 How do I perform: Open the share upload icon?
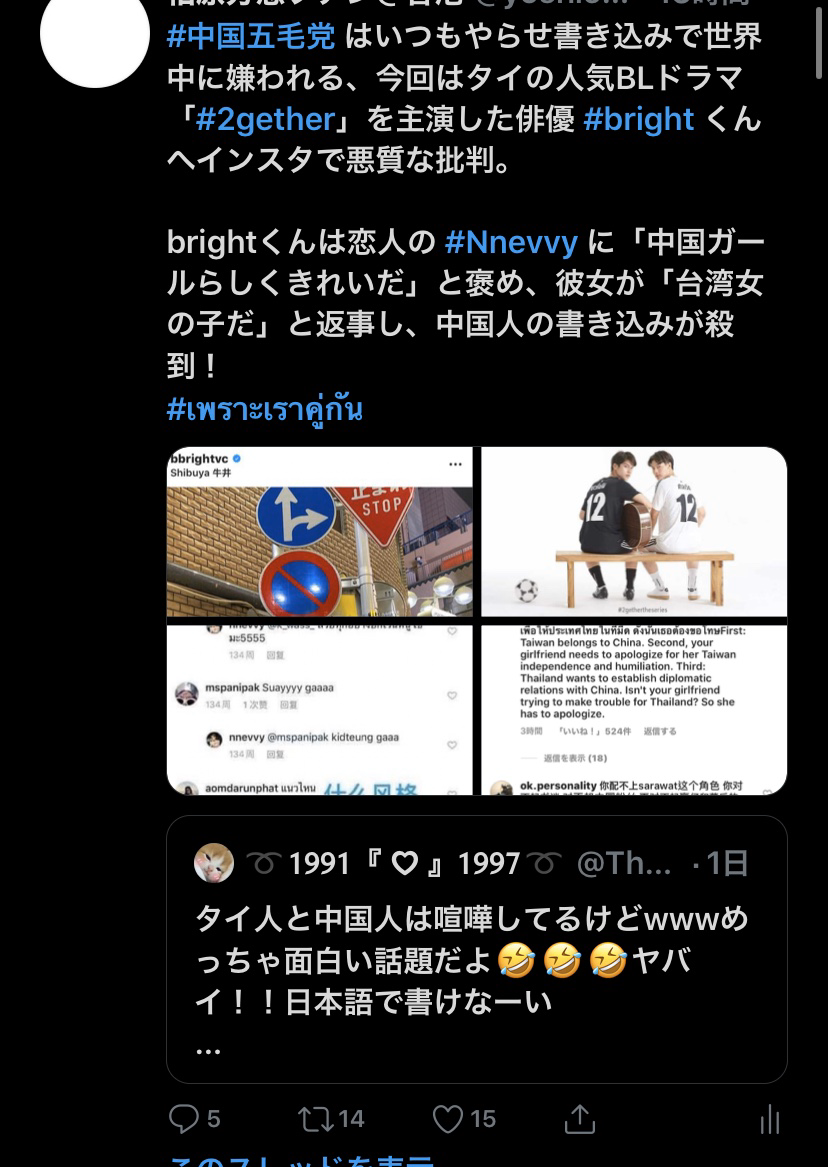(x=580, y=1118)
